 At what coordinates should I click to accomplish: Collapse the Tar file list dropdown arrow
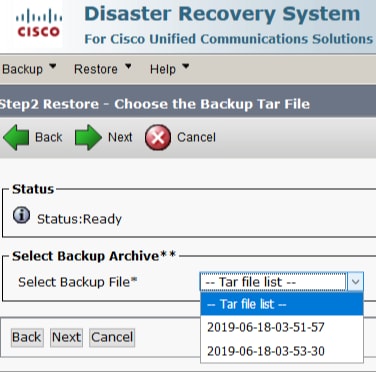pyautogui.click(x=355, y=282)
